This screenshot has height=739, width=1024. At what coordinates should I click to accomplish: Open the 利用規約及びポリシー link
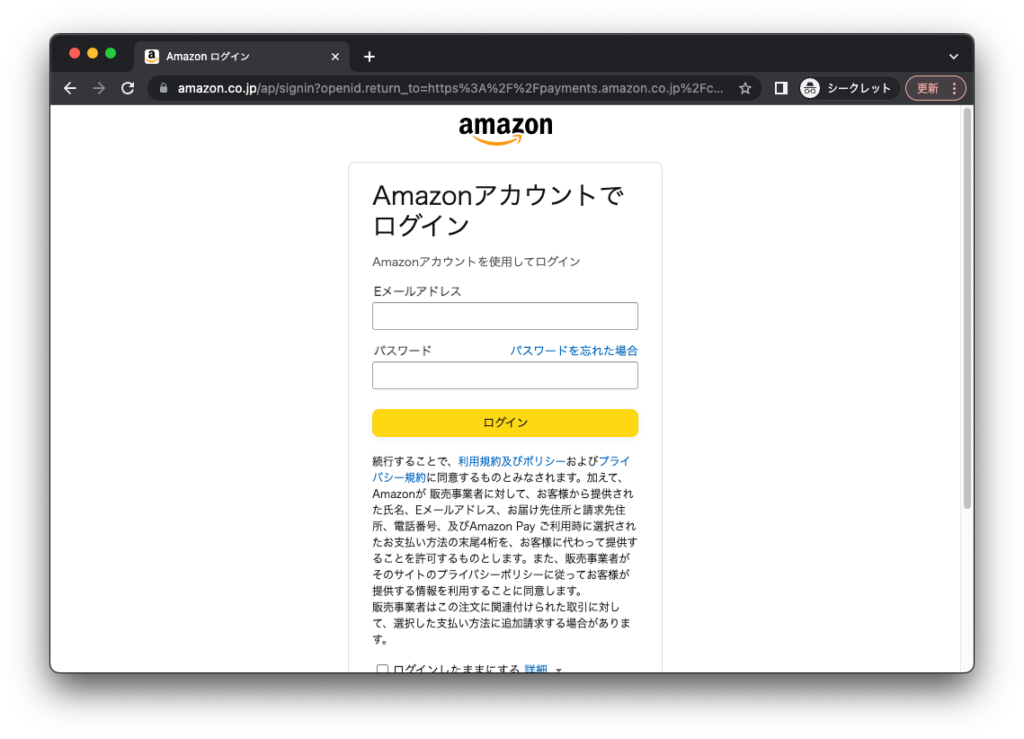tap(511, 461)
